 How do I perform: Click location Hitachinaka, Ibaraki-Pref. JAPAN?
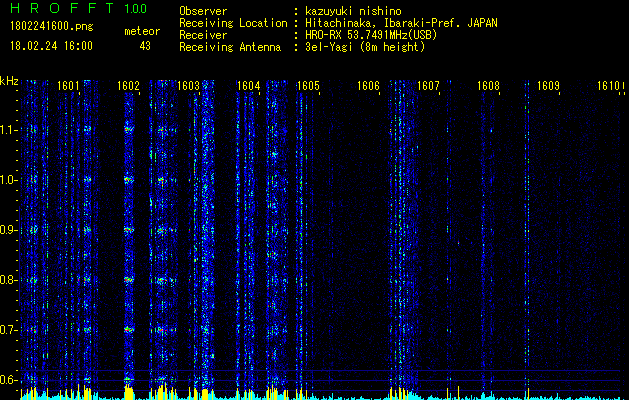tap(401, 23)
